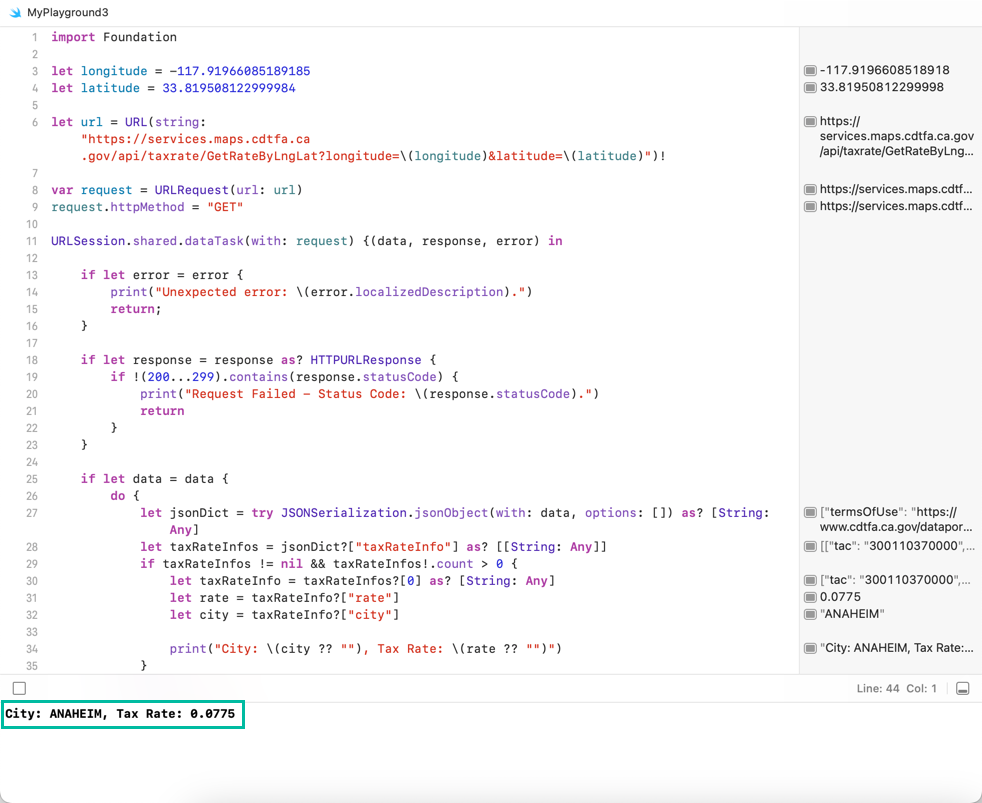Click sidebar result text "ANAHEIM"
Image resolution: width=982 pixels, height=803 pixels.
tap(852, 614)
